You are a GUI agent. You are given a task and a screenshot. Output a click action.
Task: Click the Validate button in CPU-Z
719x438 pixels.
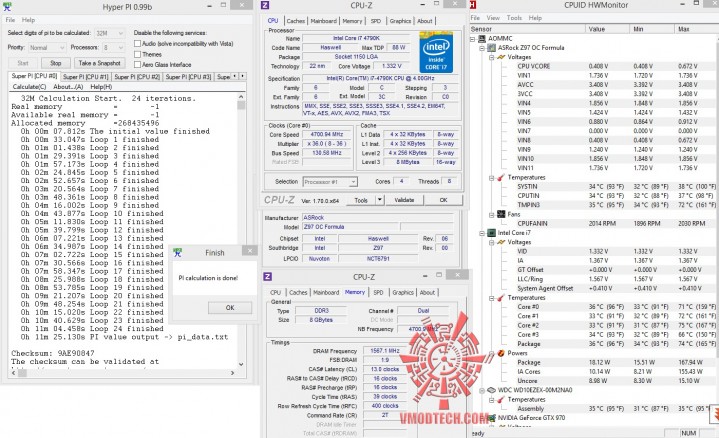[x=404, y=200]
